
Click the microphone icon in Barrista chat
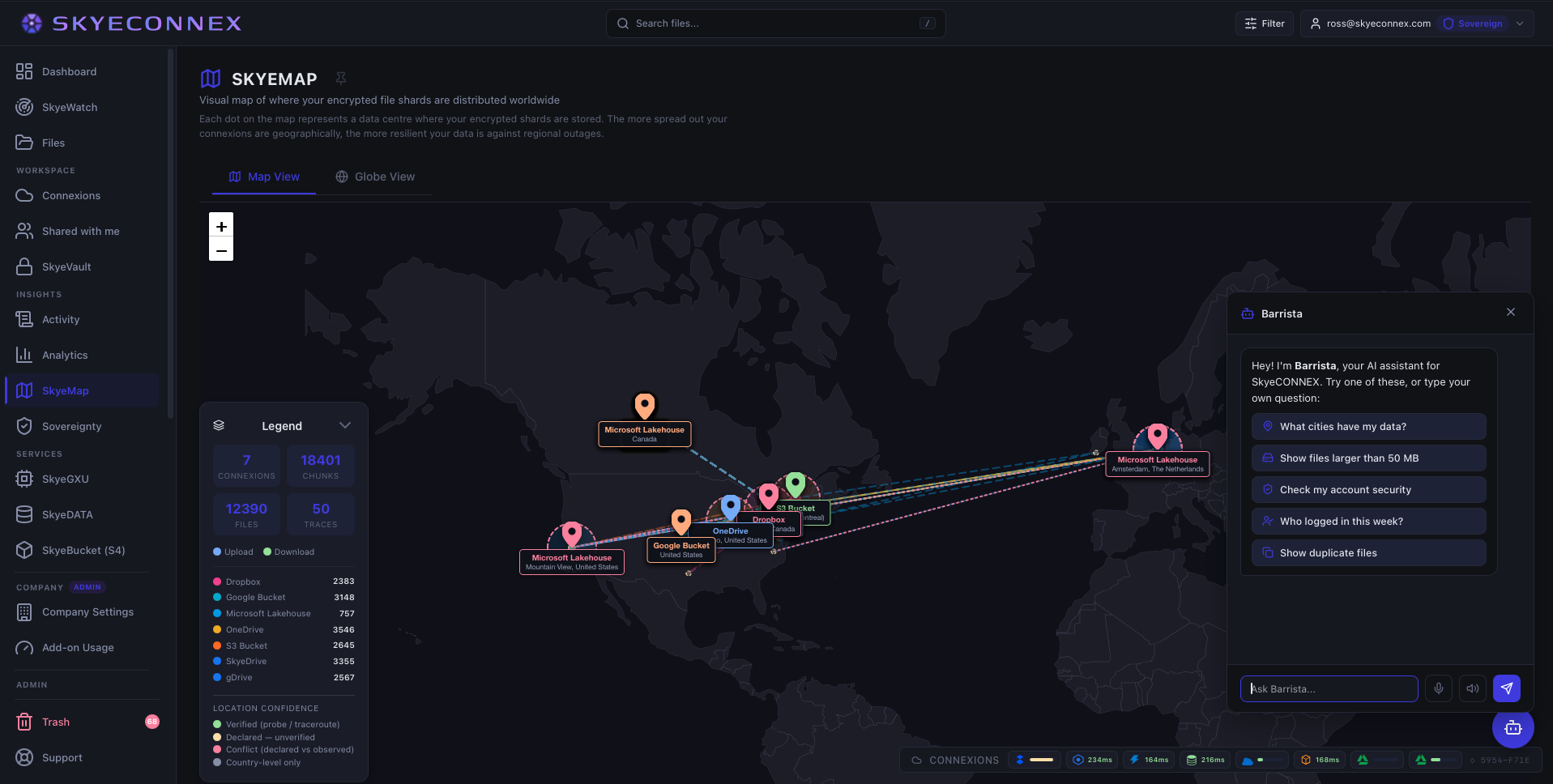pyautogui.click(x=1439, y=688)
